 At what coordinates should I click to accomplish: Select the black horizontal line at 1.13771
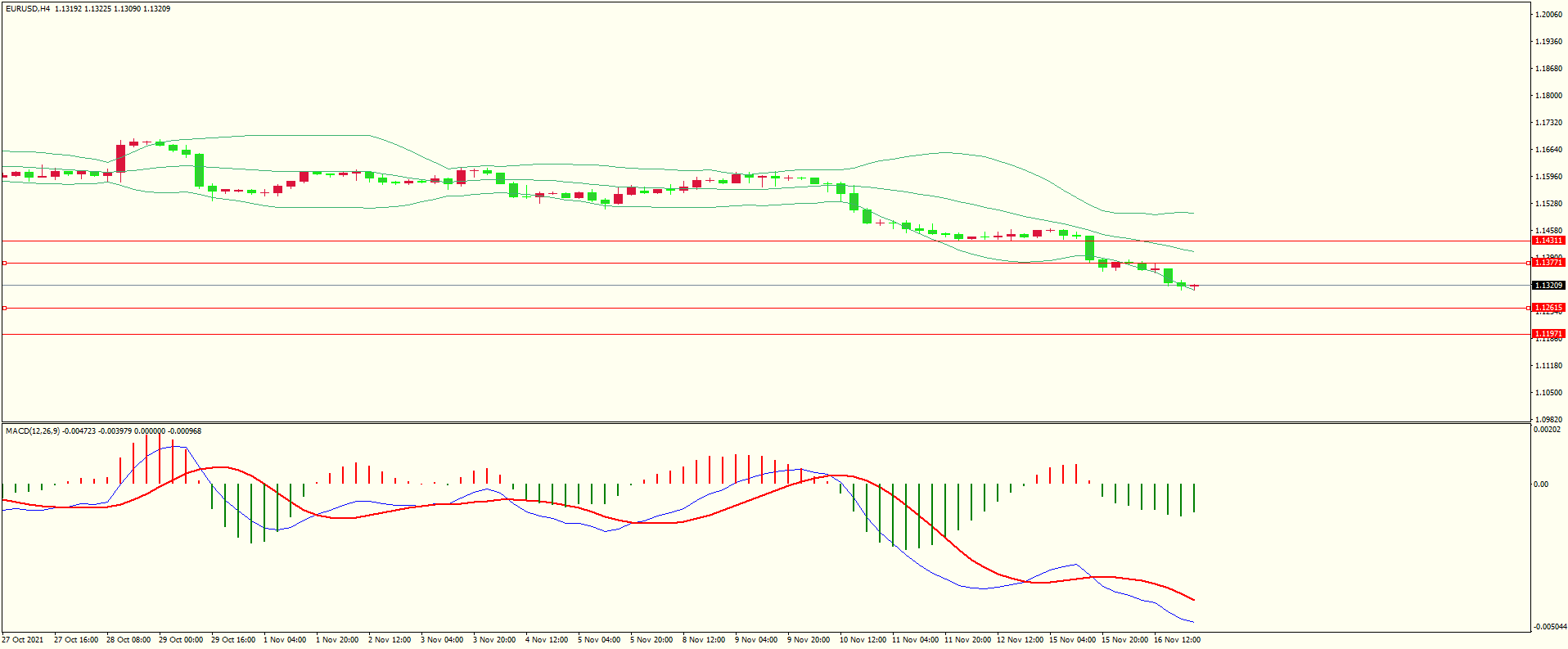(x=765, y=263)
